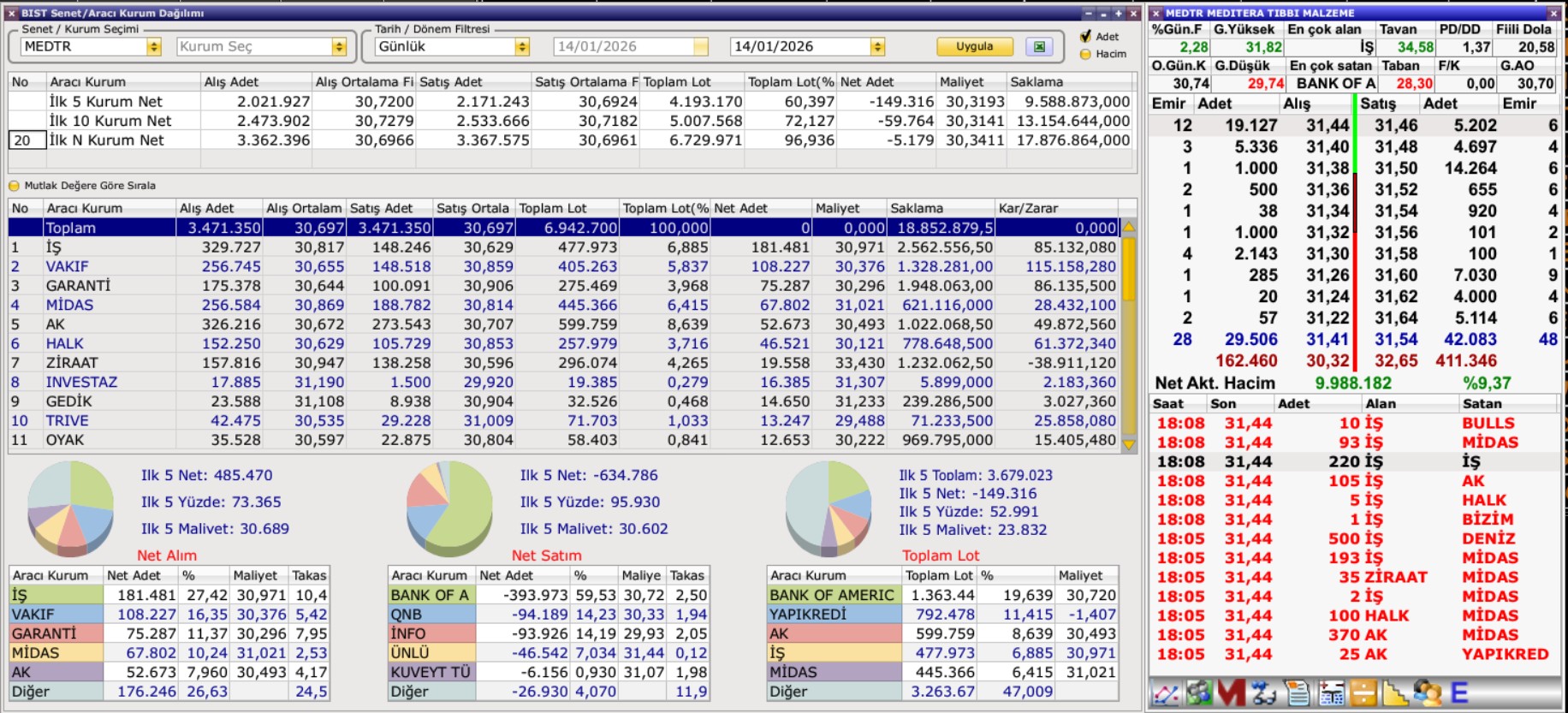
Task: Click the blue E icon in toolbar
Action: click(x=1459, y=692)
